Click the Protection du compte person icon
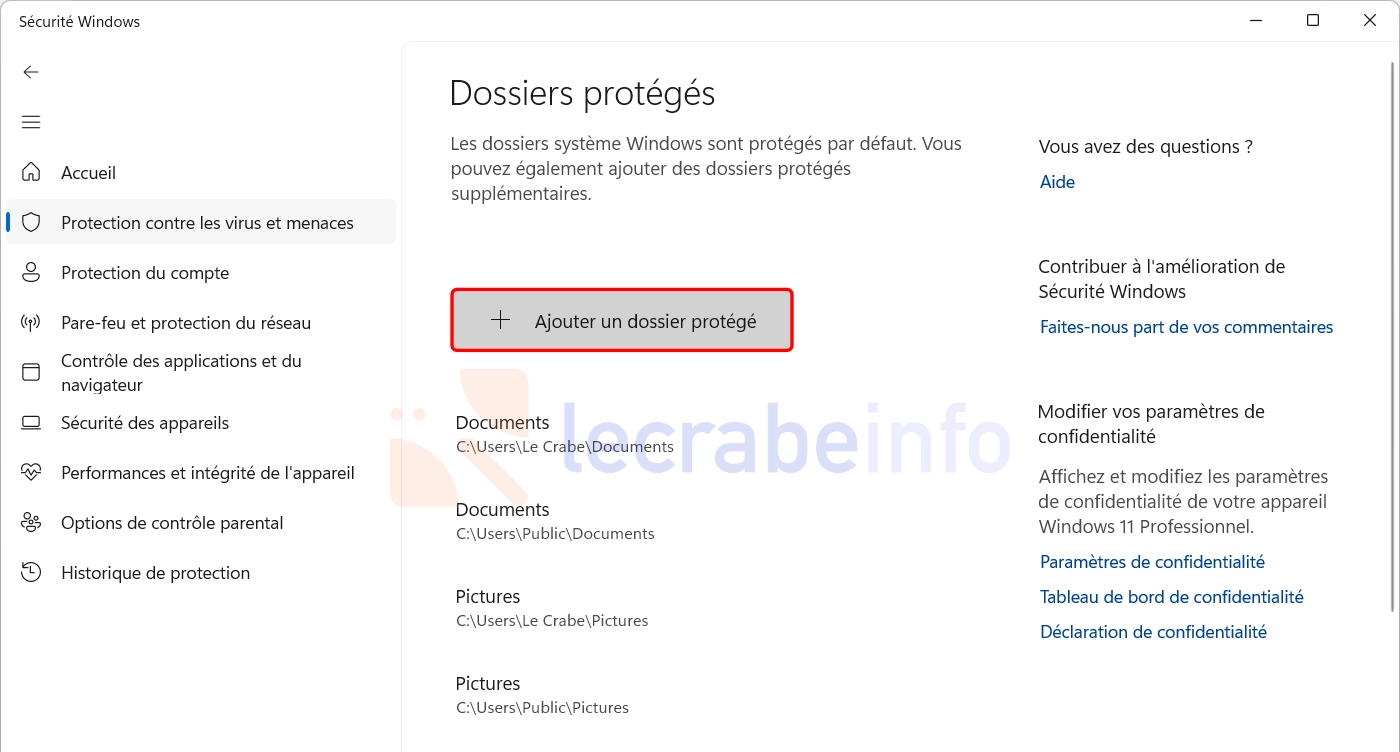This screenshot has height=752, width=1400. point(31,272)
